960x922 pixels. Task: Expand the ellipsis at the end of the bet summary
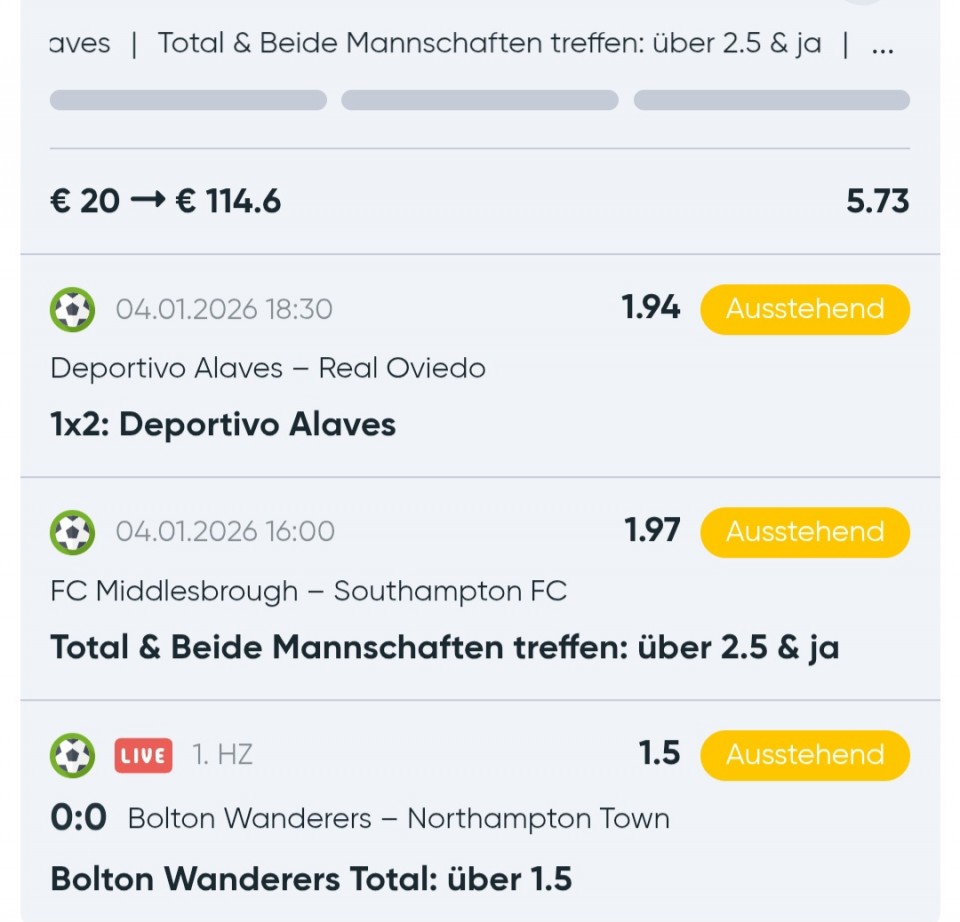[x=882, y=45]
